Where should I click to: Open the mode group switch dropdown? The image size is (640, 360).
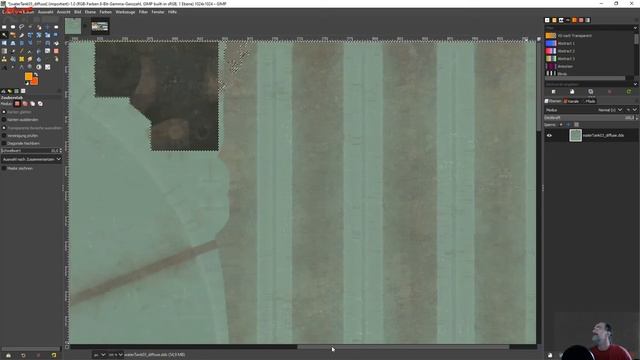[631, 110]
